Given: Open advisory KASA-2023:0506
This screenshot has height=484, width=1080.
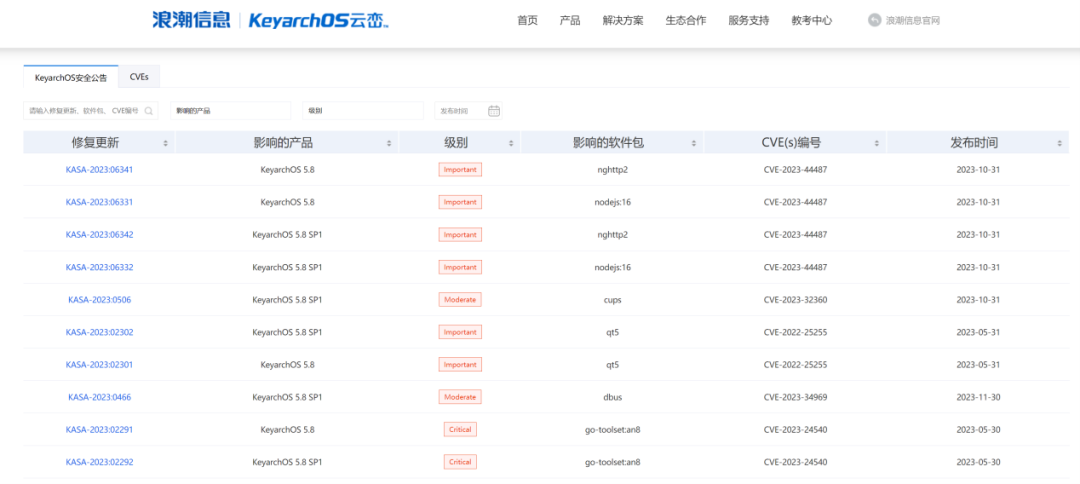Looking at the screenshot, I should (x=99, y=299).
